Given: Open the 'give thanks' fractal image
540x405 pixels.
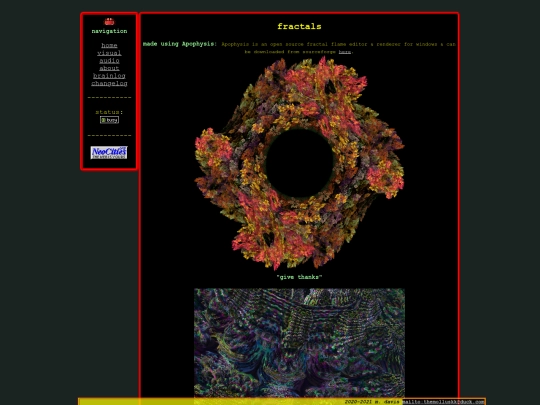Looking at the screenshot, I should [299, 163].
